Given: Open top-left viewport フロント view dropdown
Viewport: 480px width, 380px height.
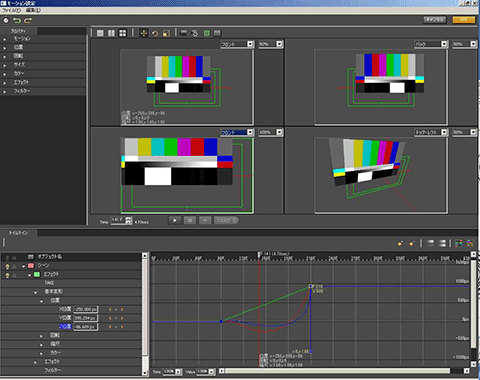Looking at the screenshot, I should [250, 44].
